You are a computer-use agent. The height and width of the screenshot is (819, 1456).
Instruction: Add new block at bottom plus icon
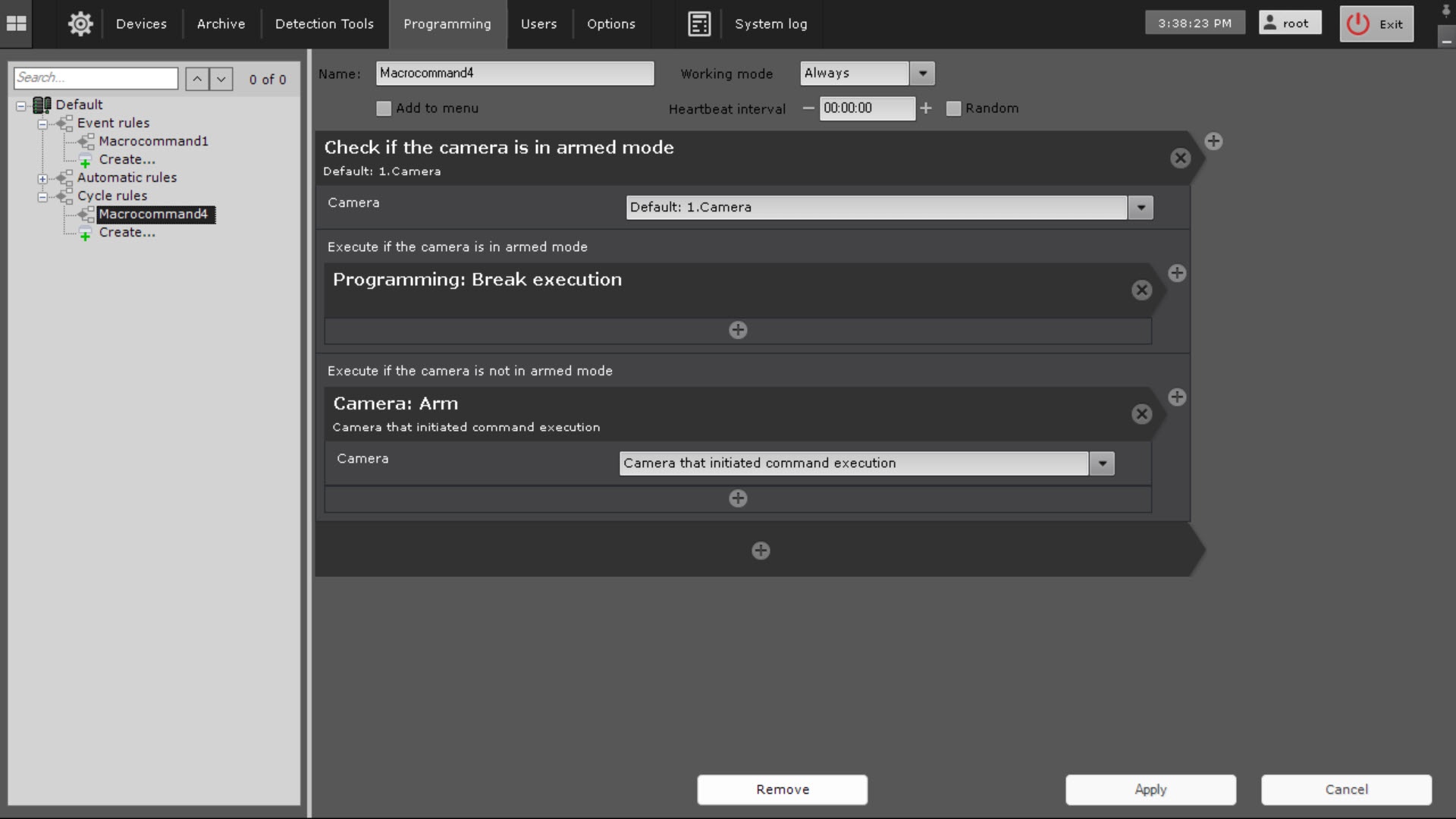pyautogui.click(x=761, y=551)
